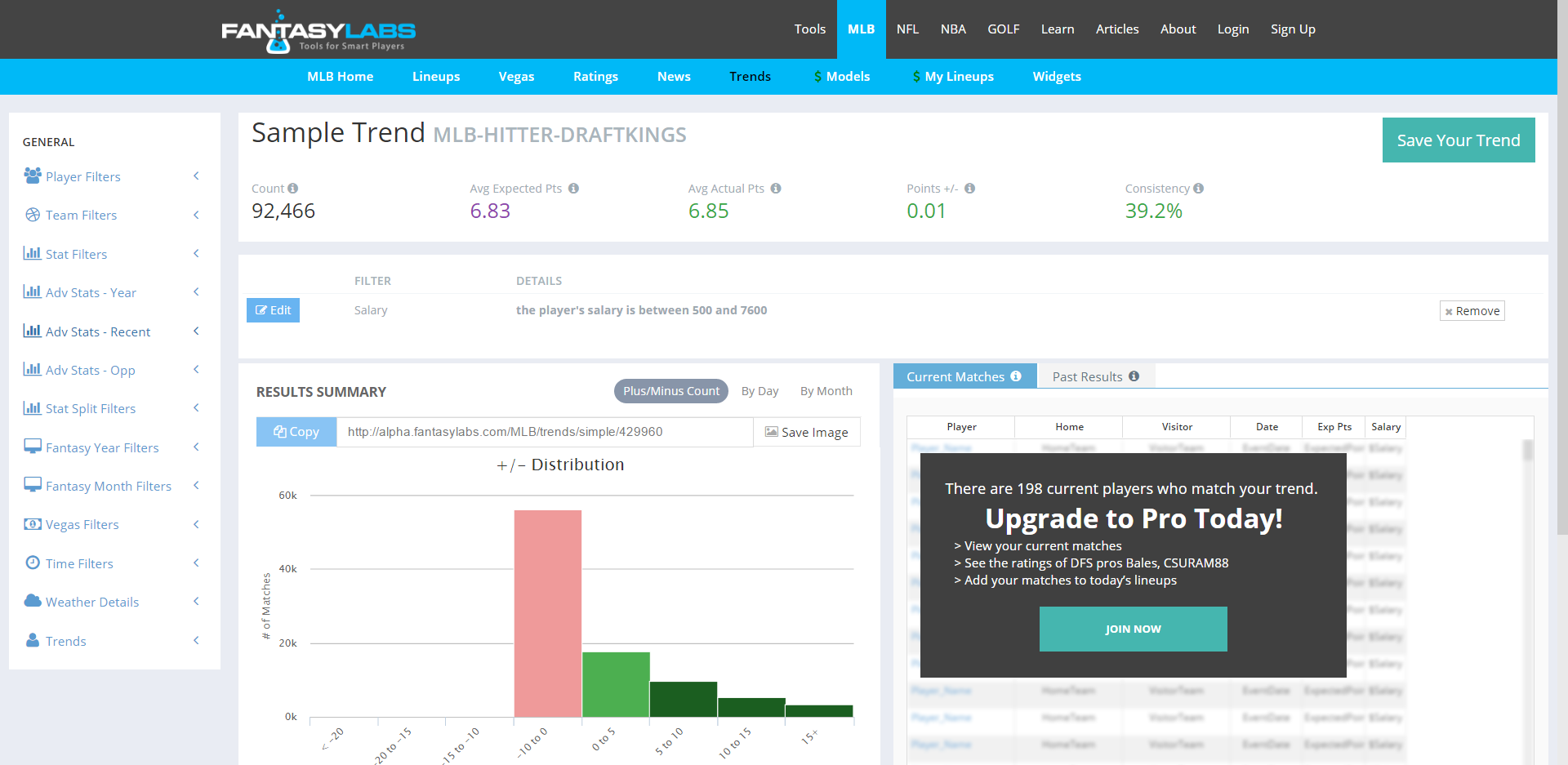Switch results to By Day view
This screenshot has width=1568, height=765.
(x=759, y=391)
